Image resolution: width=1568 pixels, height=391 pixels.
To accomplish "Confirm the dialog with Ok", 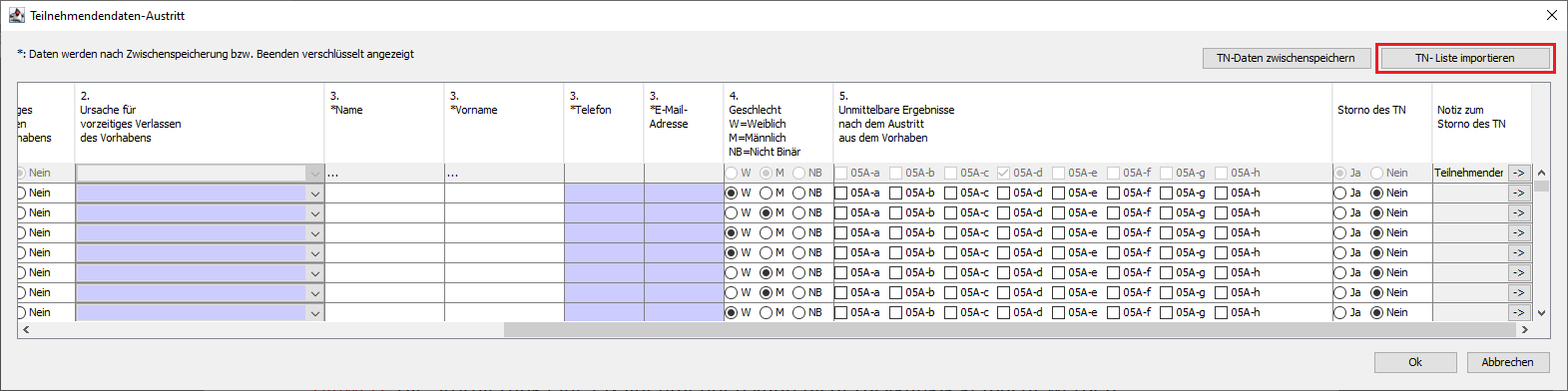I will pyautogui.click(x=1414, y=362).
